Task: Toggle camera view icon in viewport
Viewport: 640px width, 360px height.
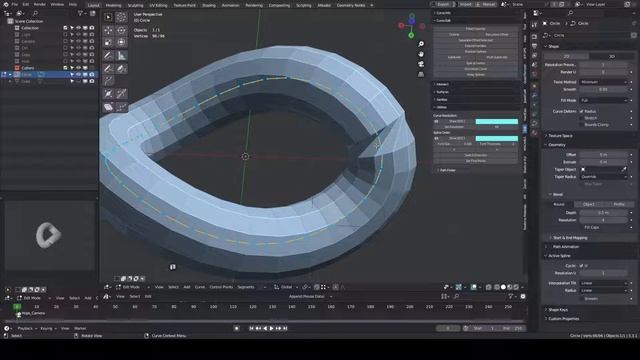Action: [421, 64]
